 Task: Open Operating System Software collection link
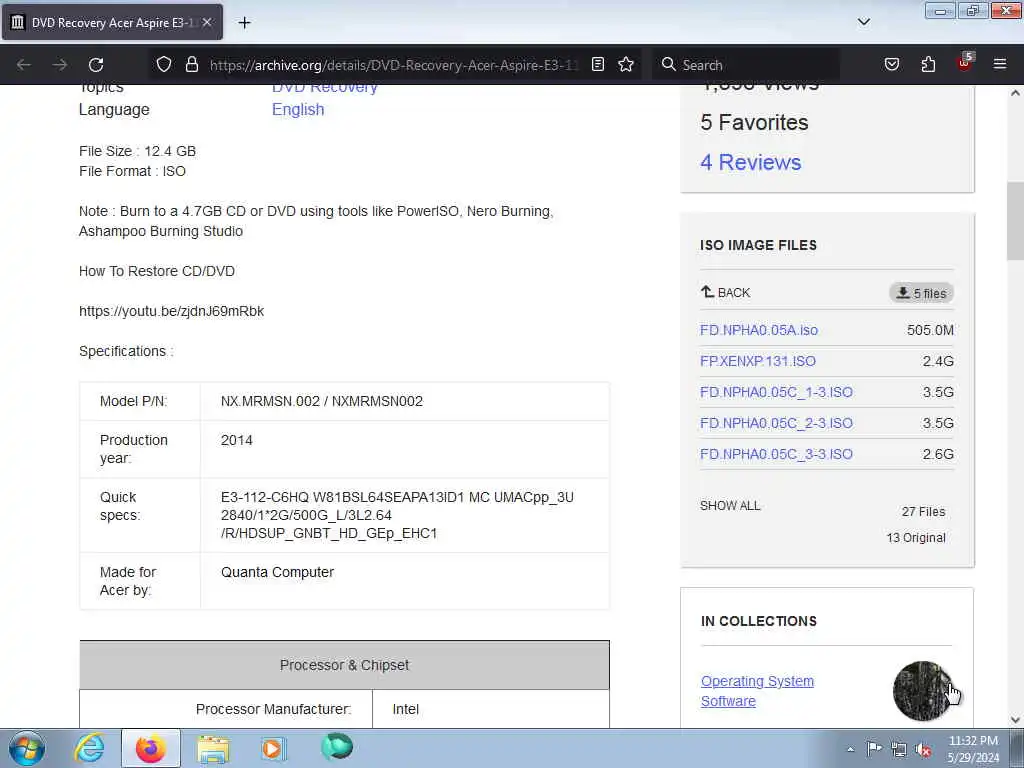(757, 691)
